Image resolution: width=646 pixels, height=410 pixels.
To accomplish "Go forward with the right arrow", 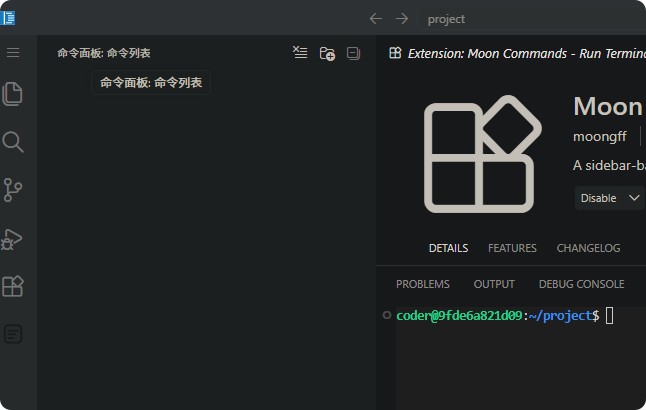I will pos(402,19).
